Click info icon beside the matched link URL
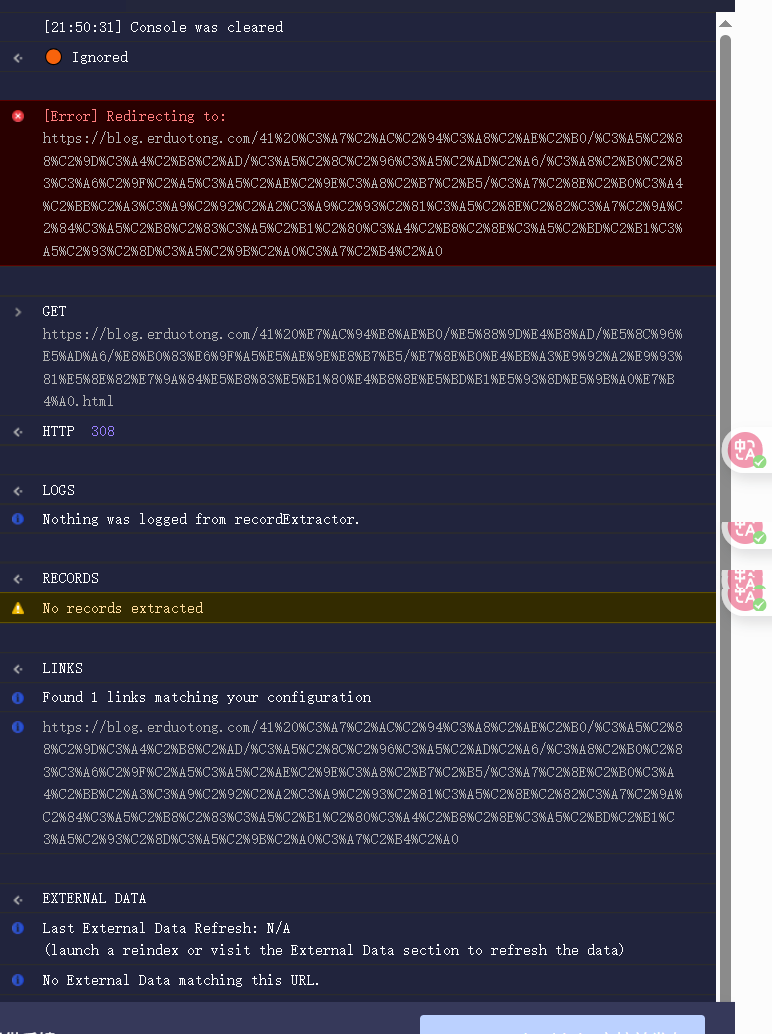 18,727
